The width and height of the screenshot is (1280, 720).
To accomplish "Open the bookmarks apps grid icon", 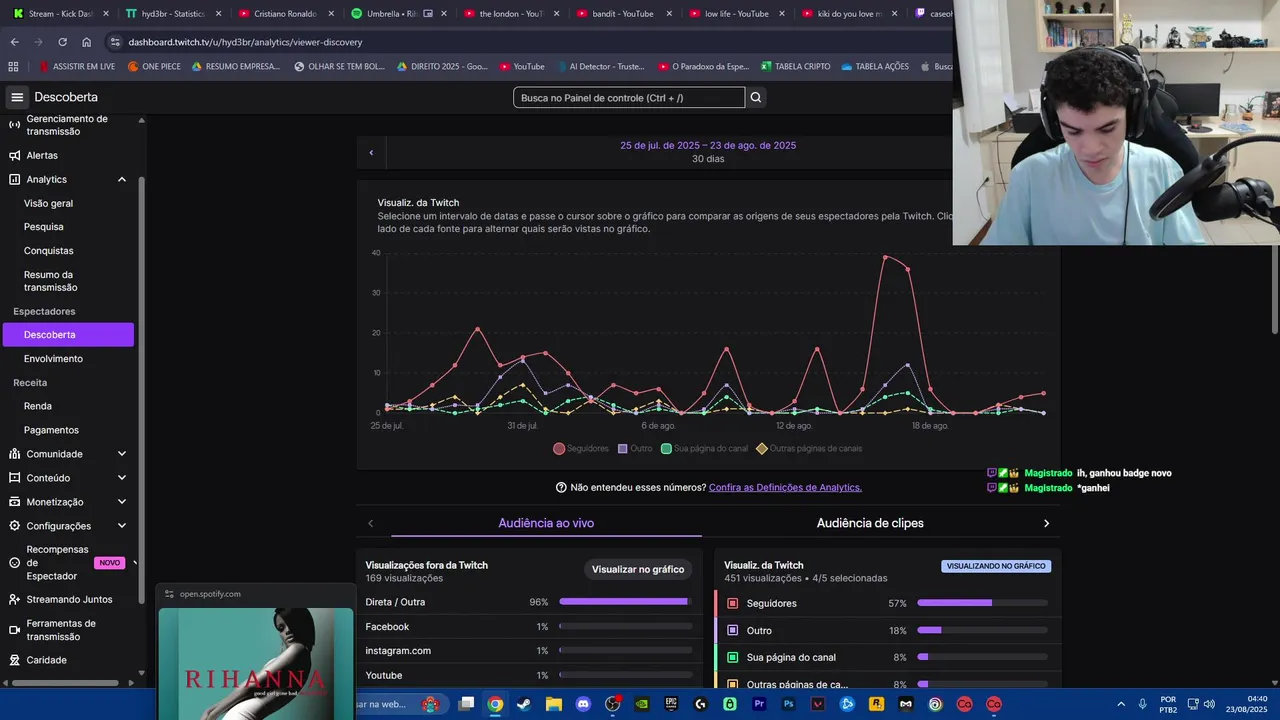I will (13, 67).
